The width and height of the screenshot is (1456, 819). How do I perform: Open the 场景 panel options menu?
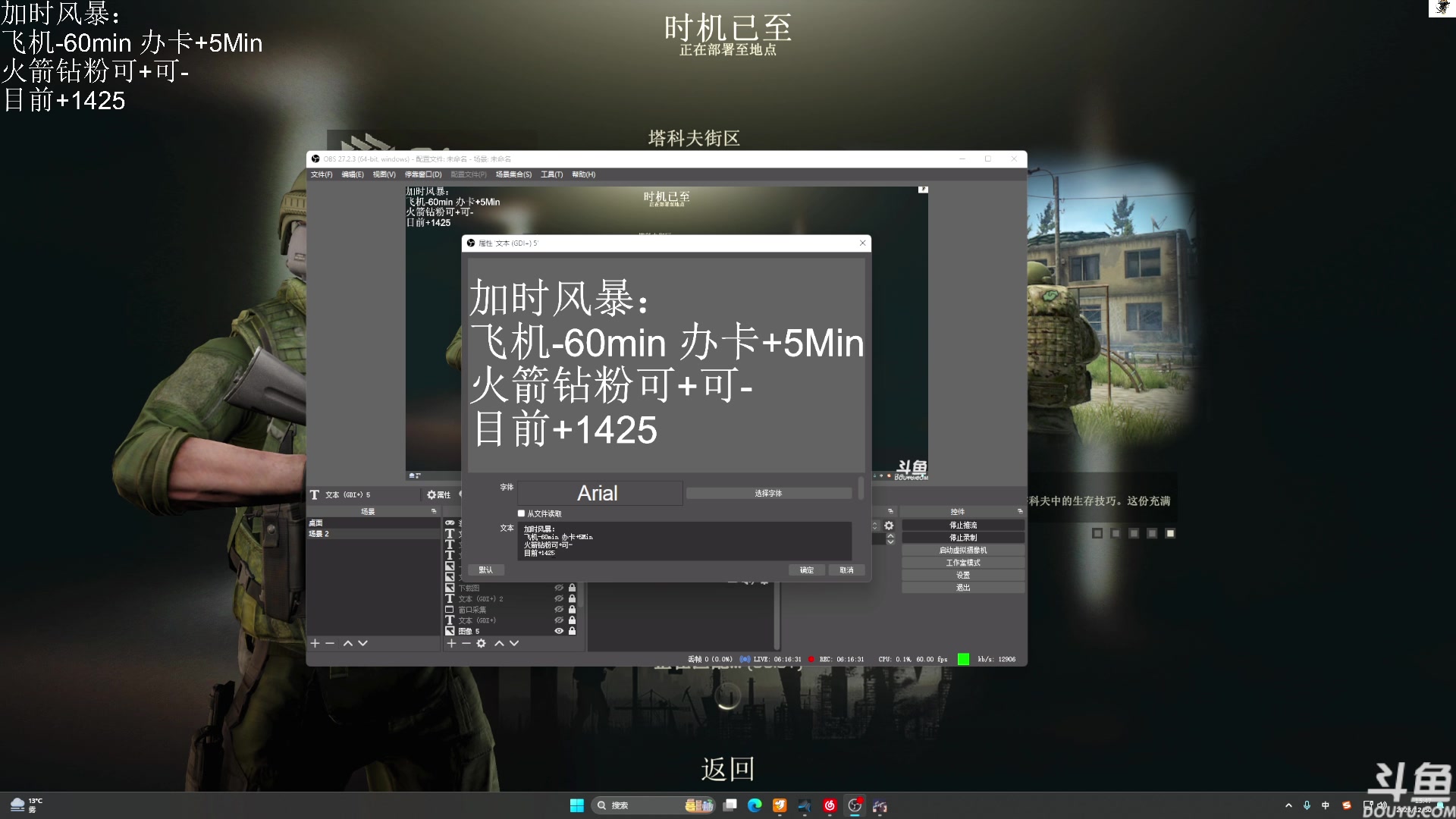(x=434, y=511)
